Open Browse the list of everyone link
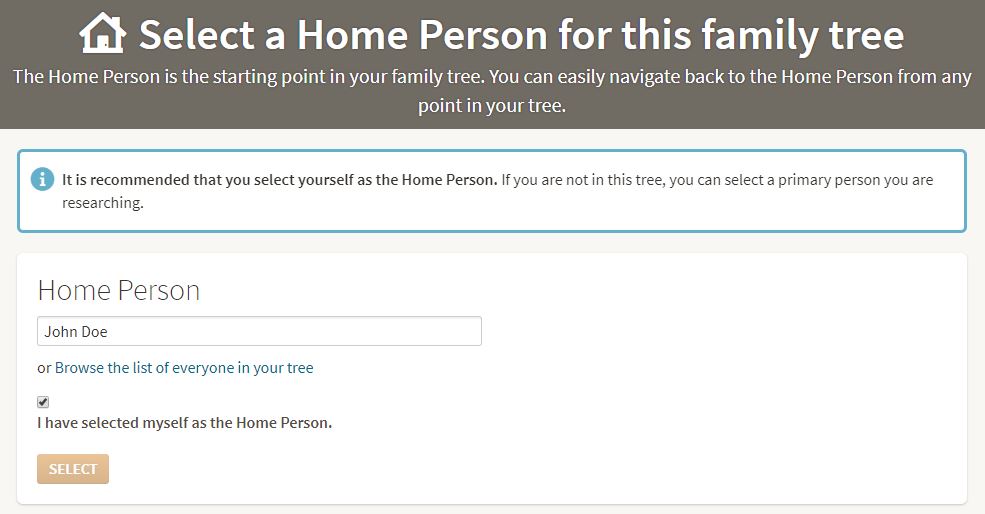Image resolution: width=985 pixels, height=514 pixels. point(184,368)
